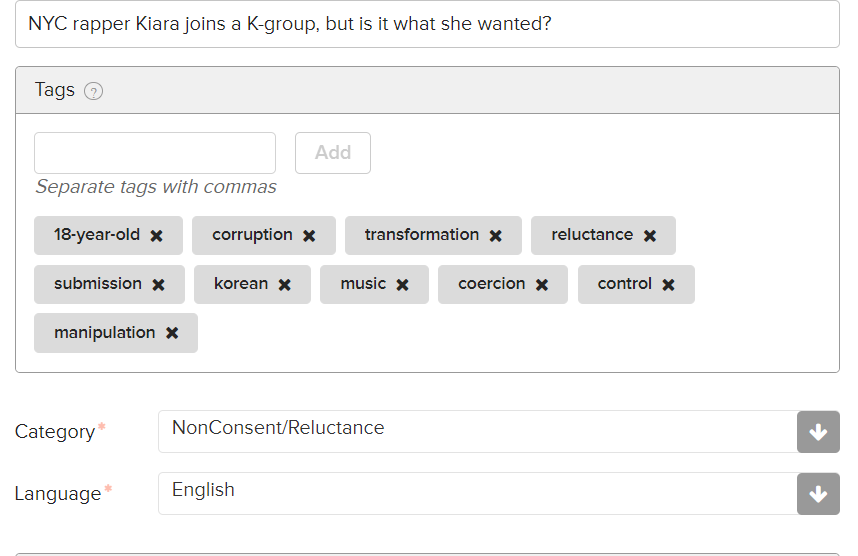Click the control tag label
This screenshot has height=556, width=858.
pyautogui.click(x=625, y=283)
